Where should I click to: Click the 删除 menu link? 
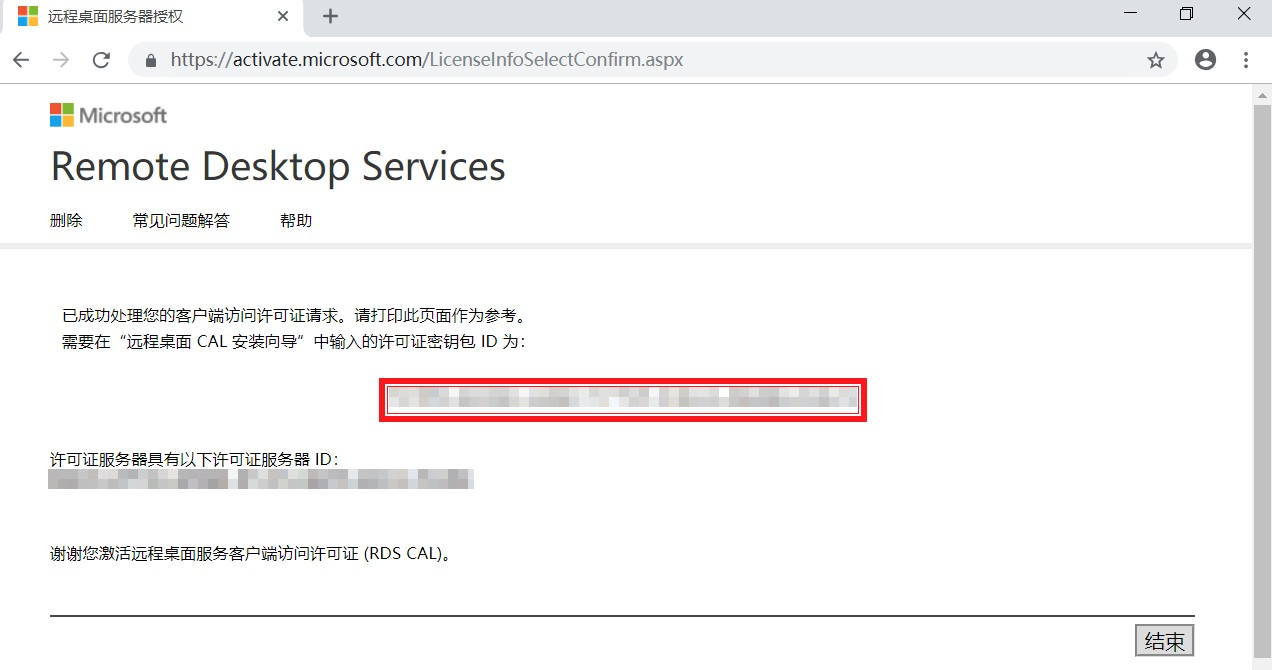point(66,221)
